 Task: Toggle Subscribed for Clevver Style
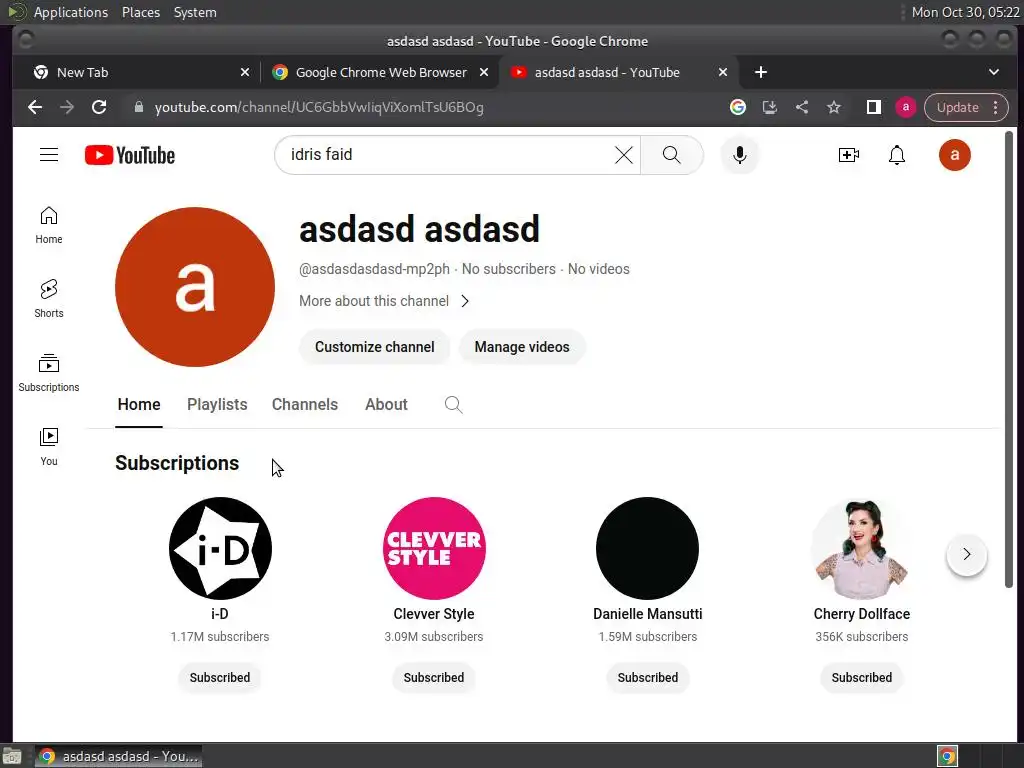point(434,678)
